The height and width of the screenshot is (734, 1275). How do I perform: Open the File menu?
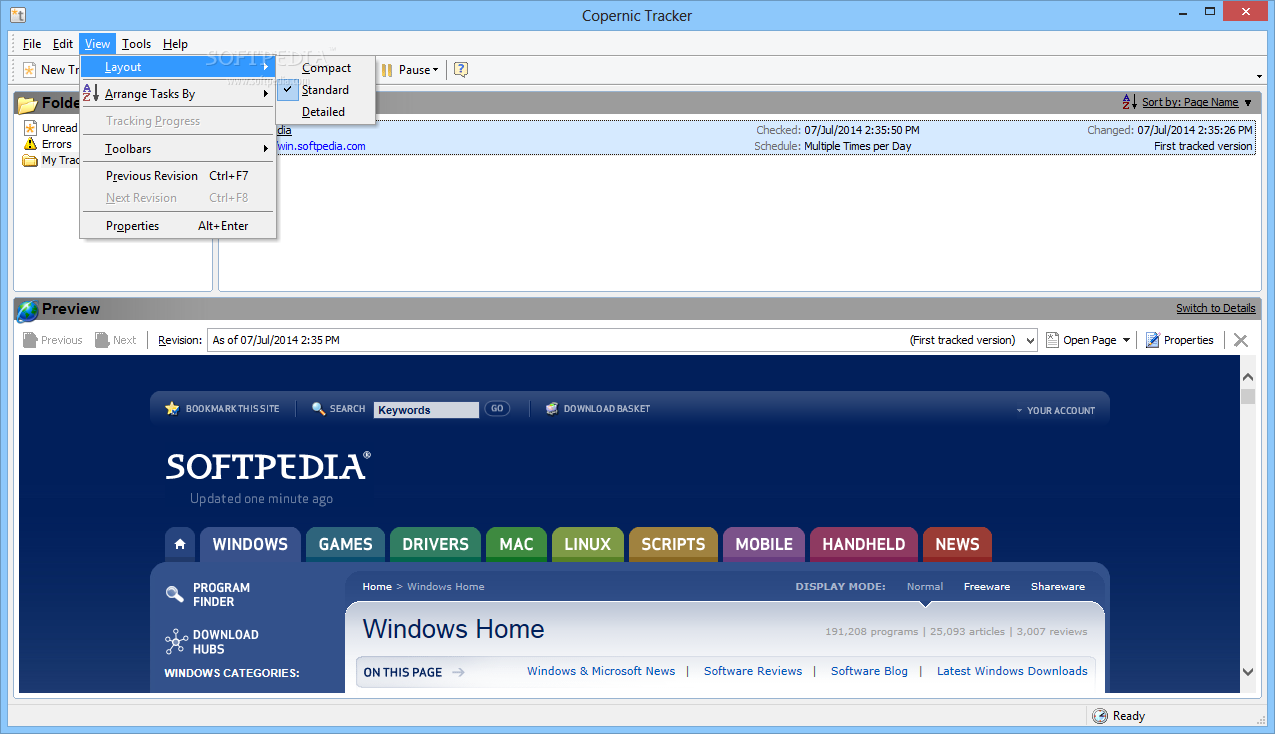click(x=32, y=44)
